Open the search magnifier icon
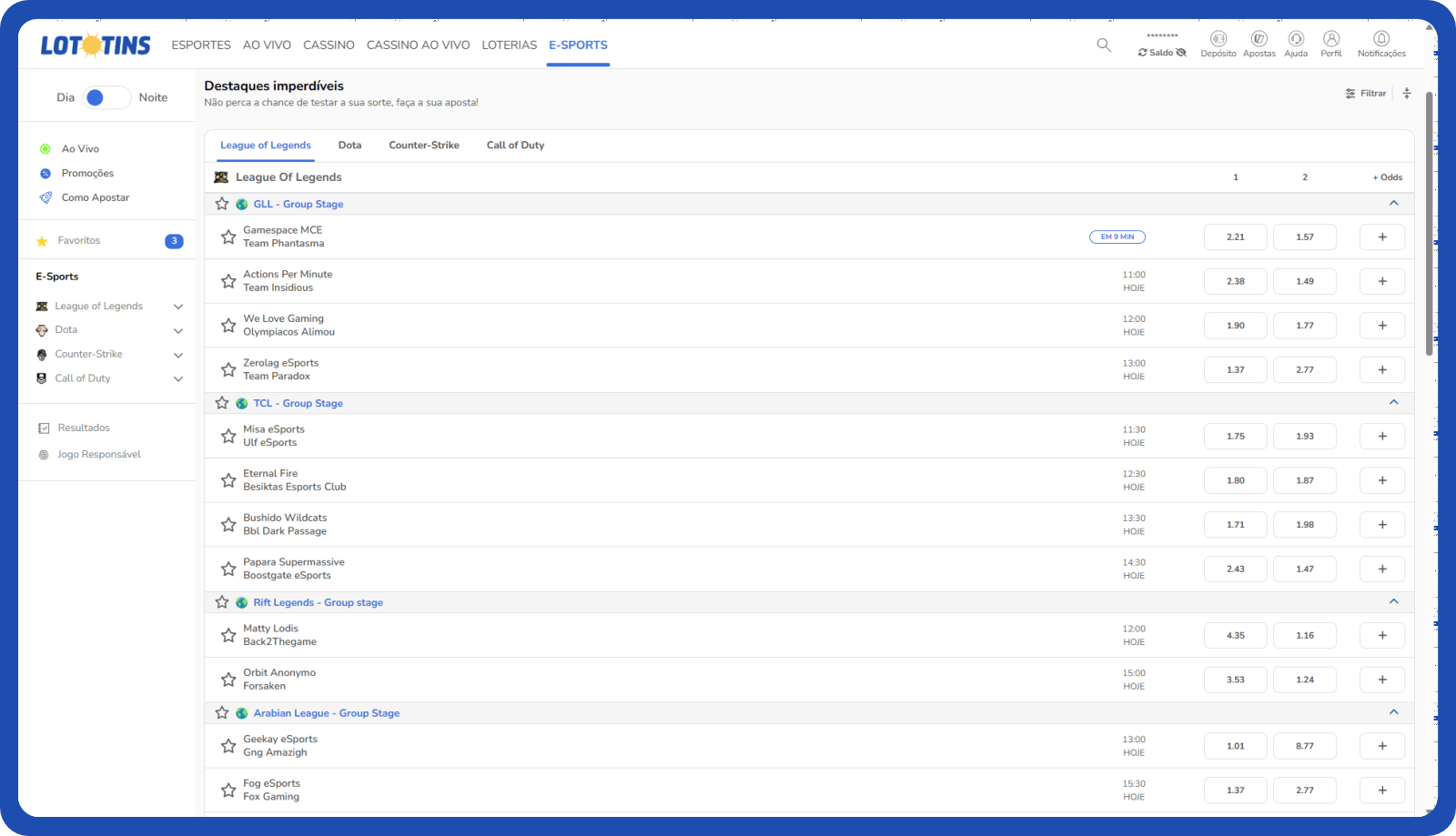Screen dimensions: 1456x836 [1104, 45]
